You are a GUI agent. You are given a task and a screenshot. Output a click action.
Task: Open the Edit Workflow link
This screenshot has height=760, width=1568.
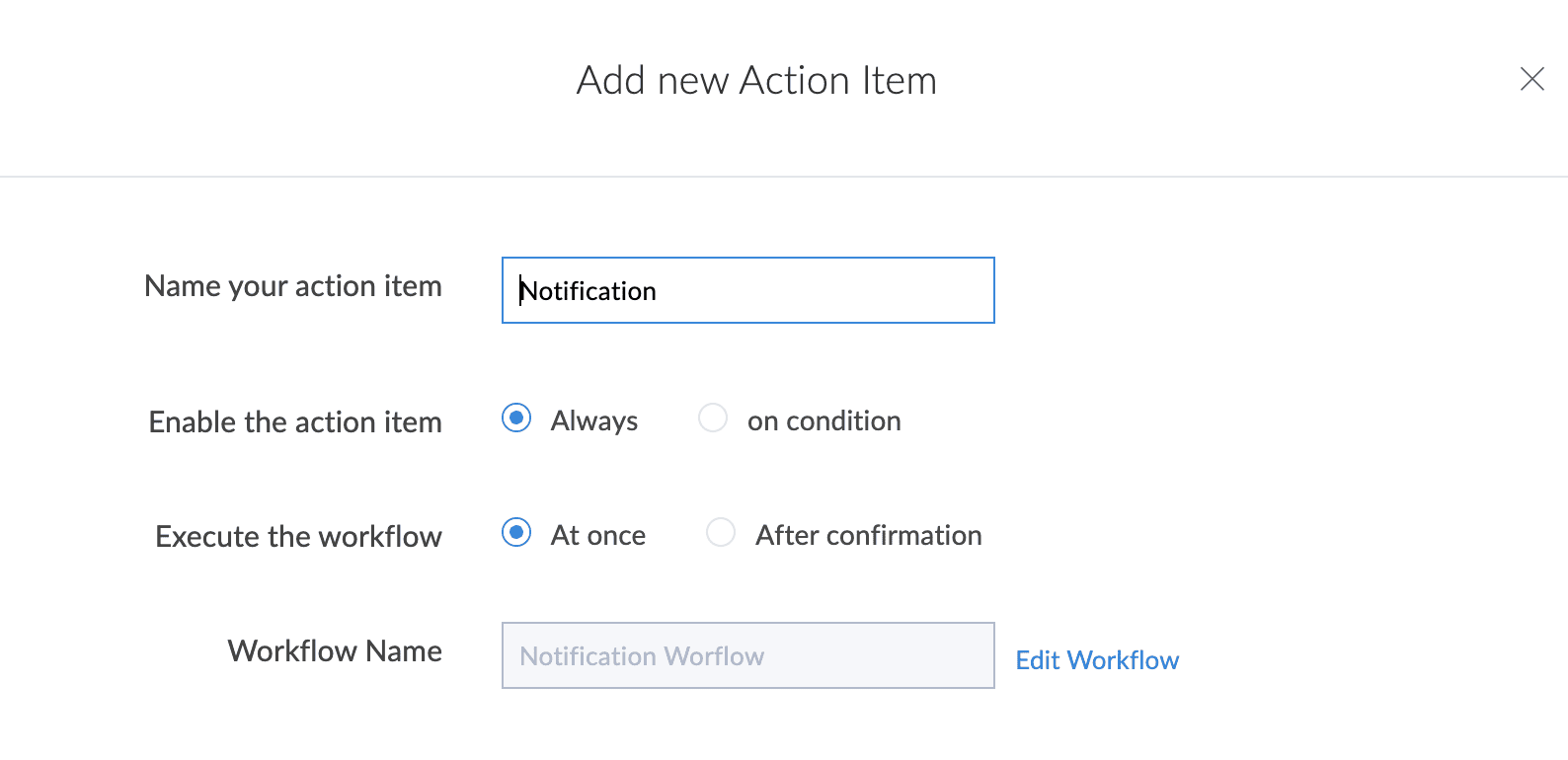(1097, 660)
